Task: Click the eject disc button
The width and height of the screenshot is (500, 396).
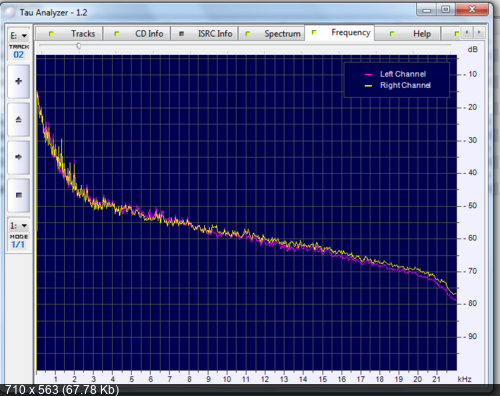Action: click(19, 119)
